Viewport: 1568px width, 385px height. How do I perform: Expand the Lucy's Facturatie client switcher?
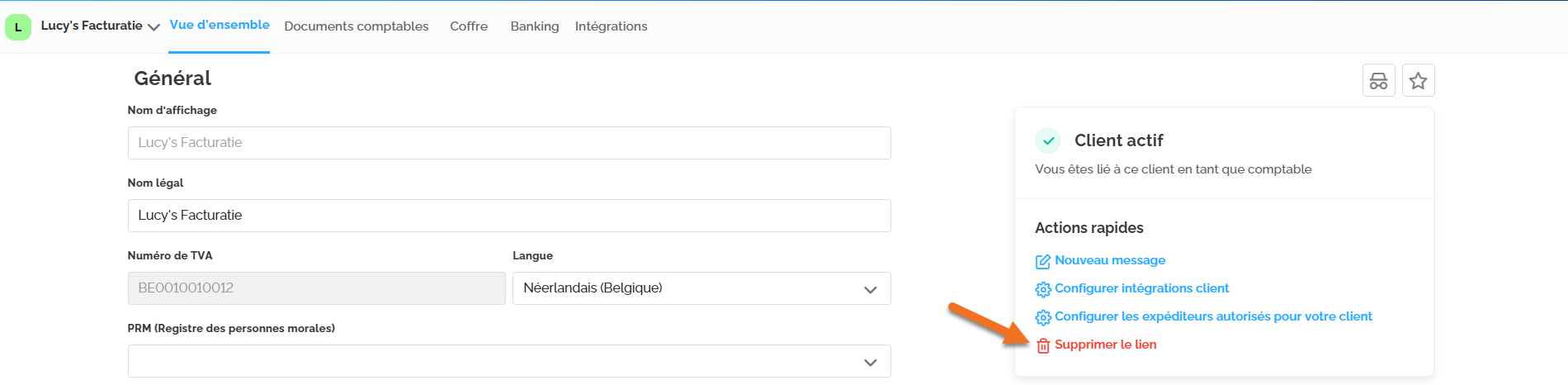(100, 26)
